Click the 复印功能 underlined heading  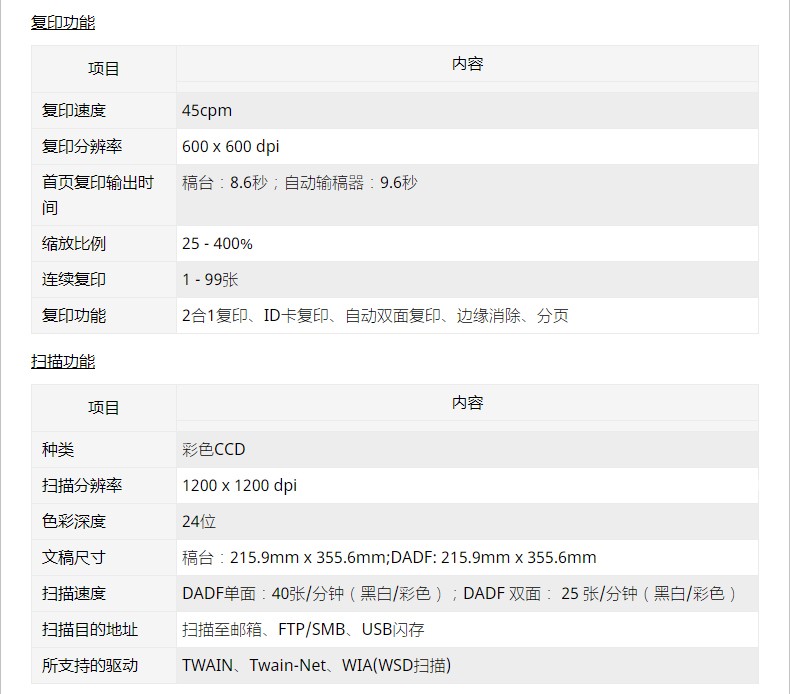(63, 22)
